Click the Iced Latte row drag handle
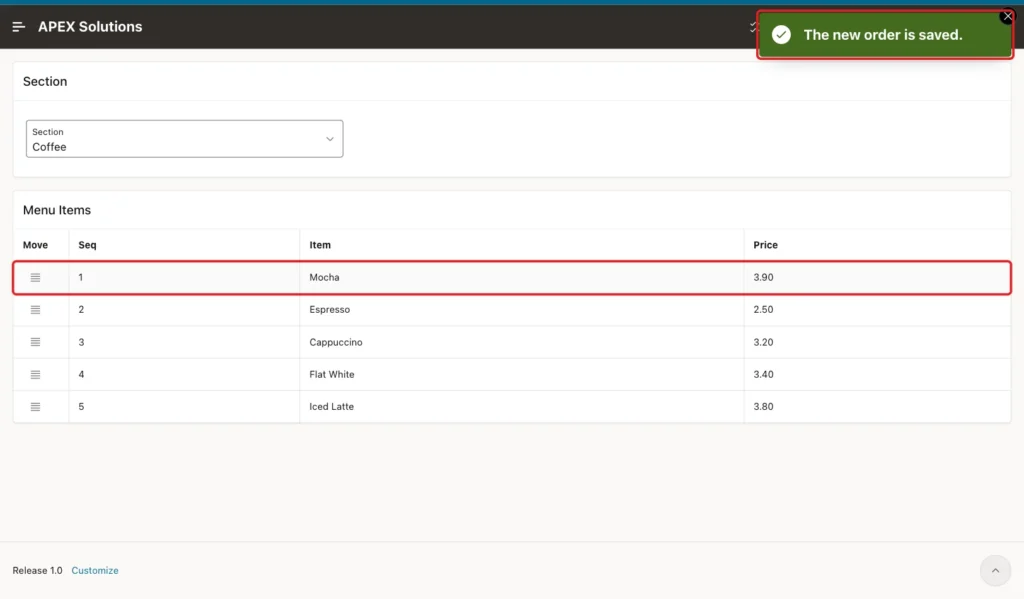This screenshot has height=599, width=1024. [x=35, y=407]
